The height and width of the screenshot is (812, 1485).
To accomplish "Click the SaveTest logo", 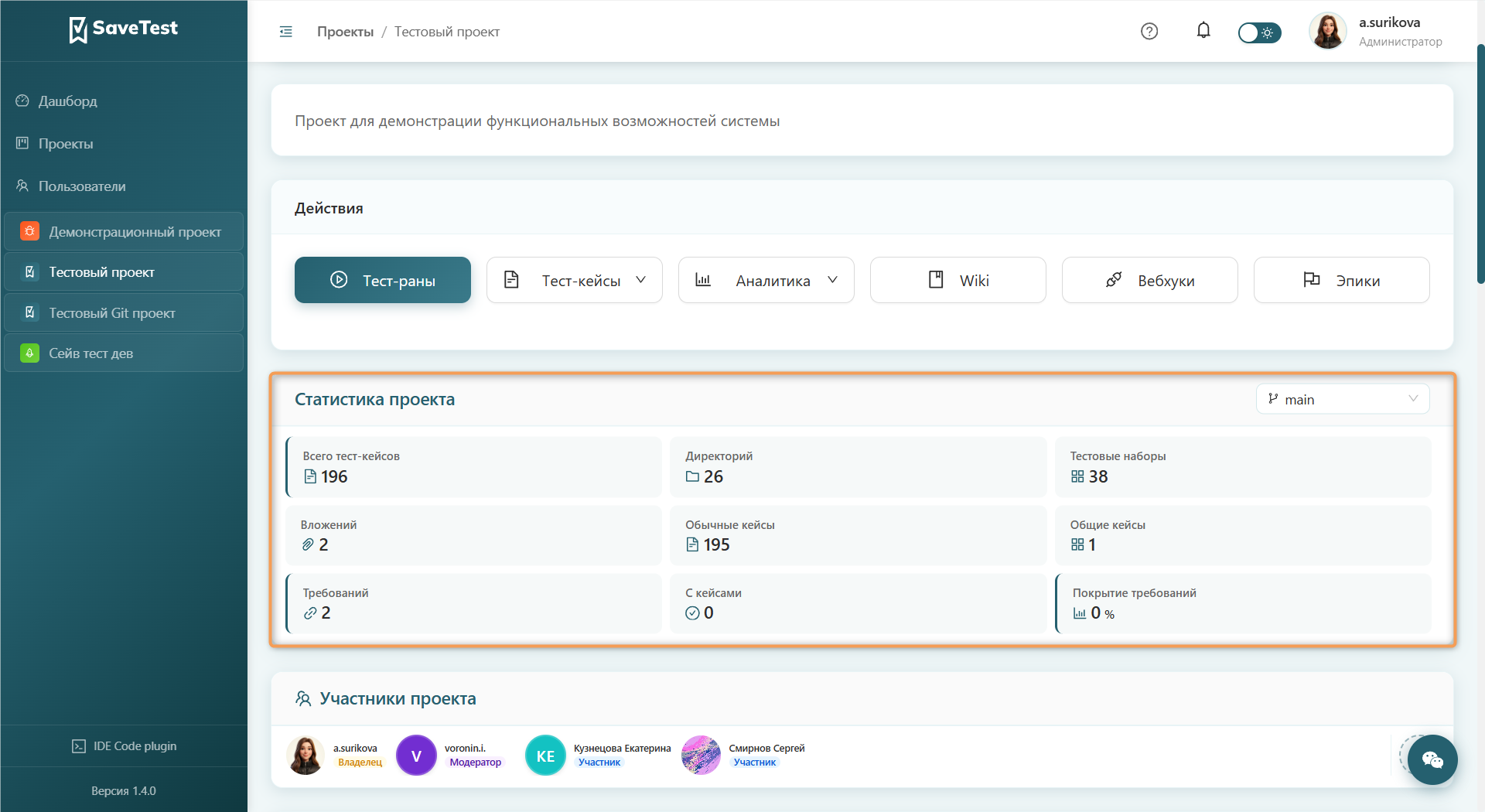I will pyautogui.click(x=124, y=29).
